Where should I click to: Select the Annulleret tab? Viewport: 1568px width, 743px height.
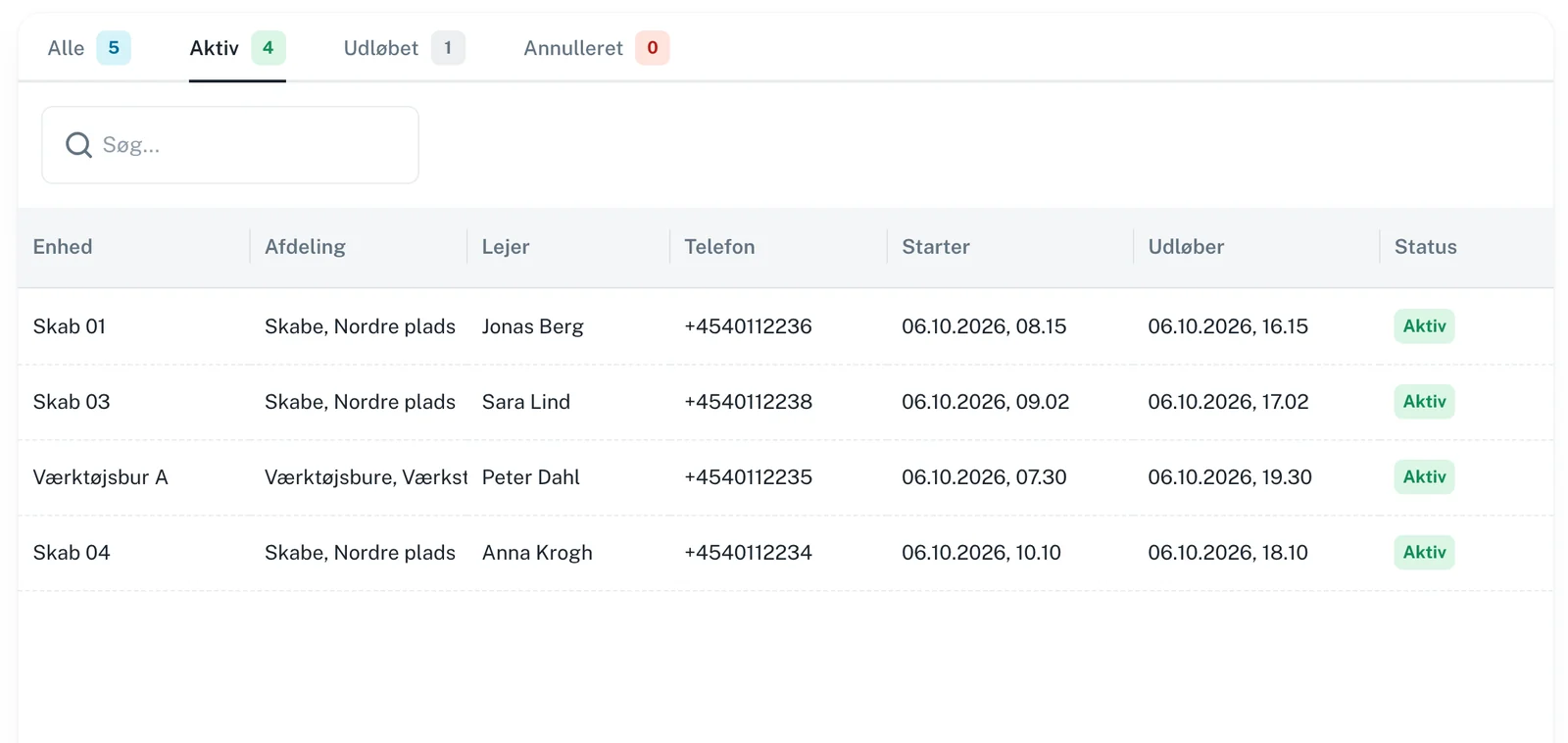pos(596,48)
